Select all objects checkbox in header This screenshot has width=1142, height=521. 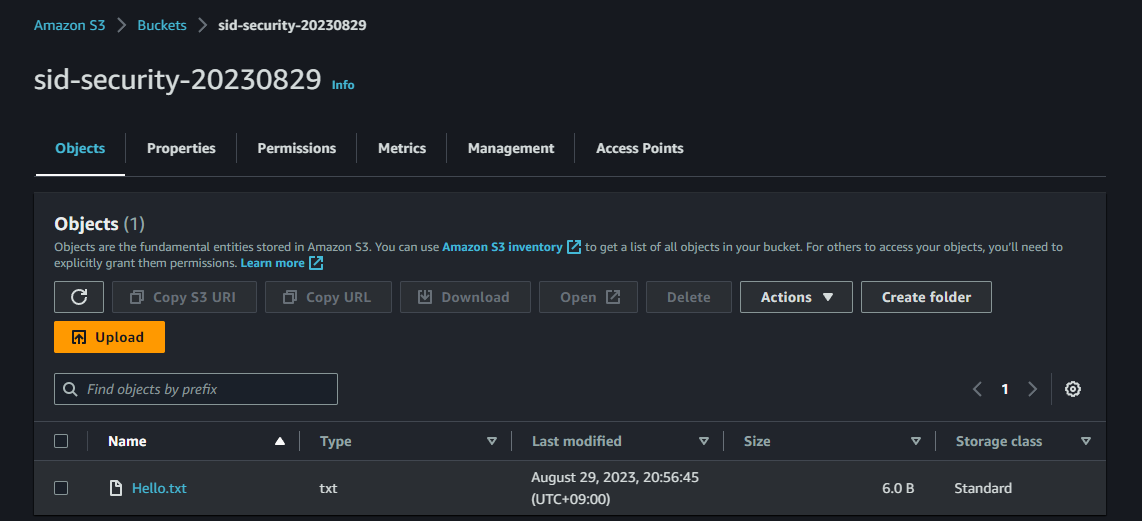point(61,441)
